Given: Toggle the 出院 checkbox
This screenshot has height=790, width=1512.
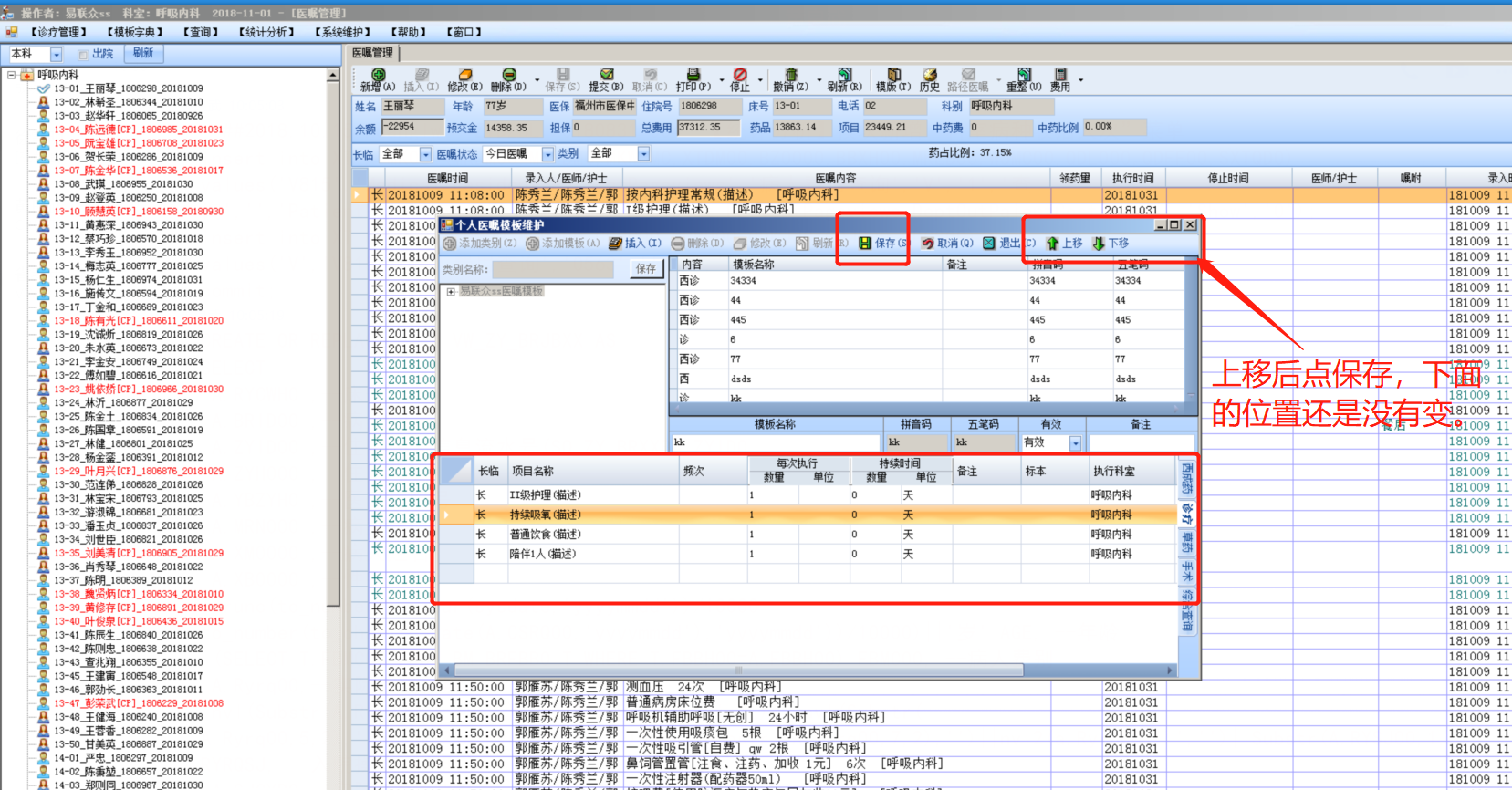Looking at the screenshot, I should point(83,55).
